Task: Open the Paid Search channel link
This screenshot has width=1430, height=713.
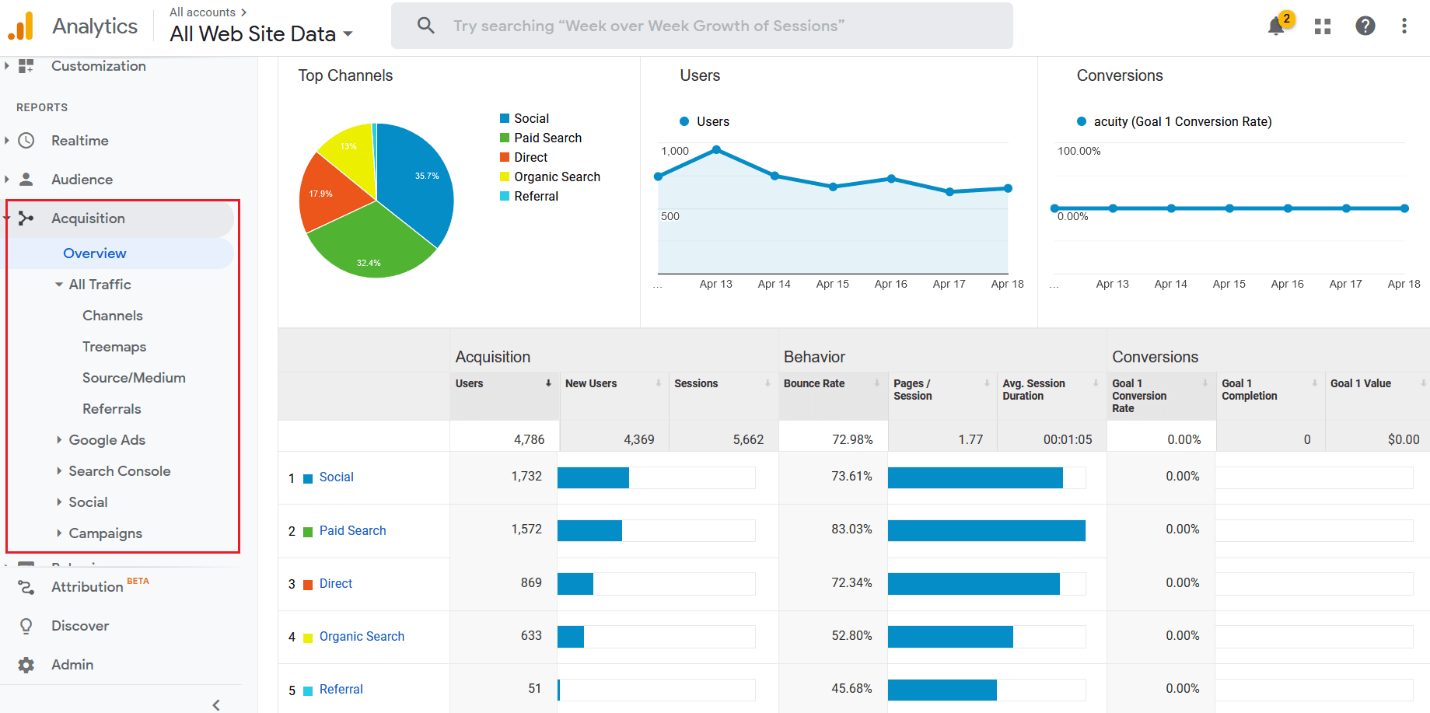Action: pos(352,530)
